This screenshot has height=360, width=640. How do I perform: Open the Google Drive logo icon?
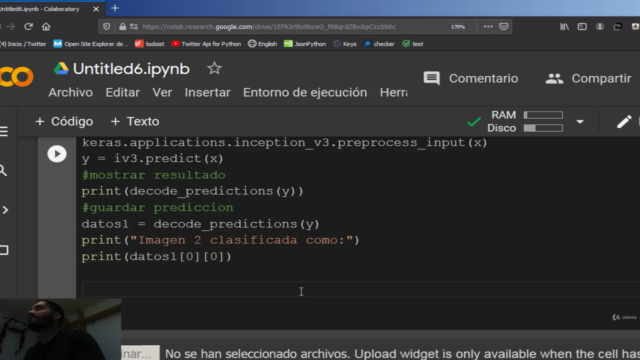(x=61, y=69)
